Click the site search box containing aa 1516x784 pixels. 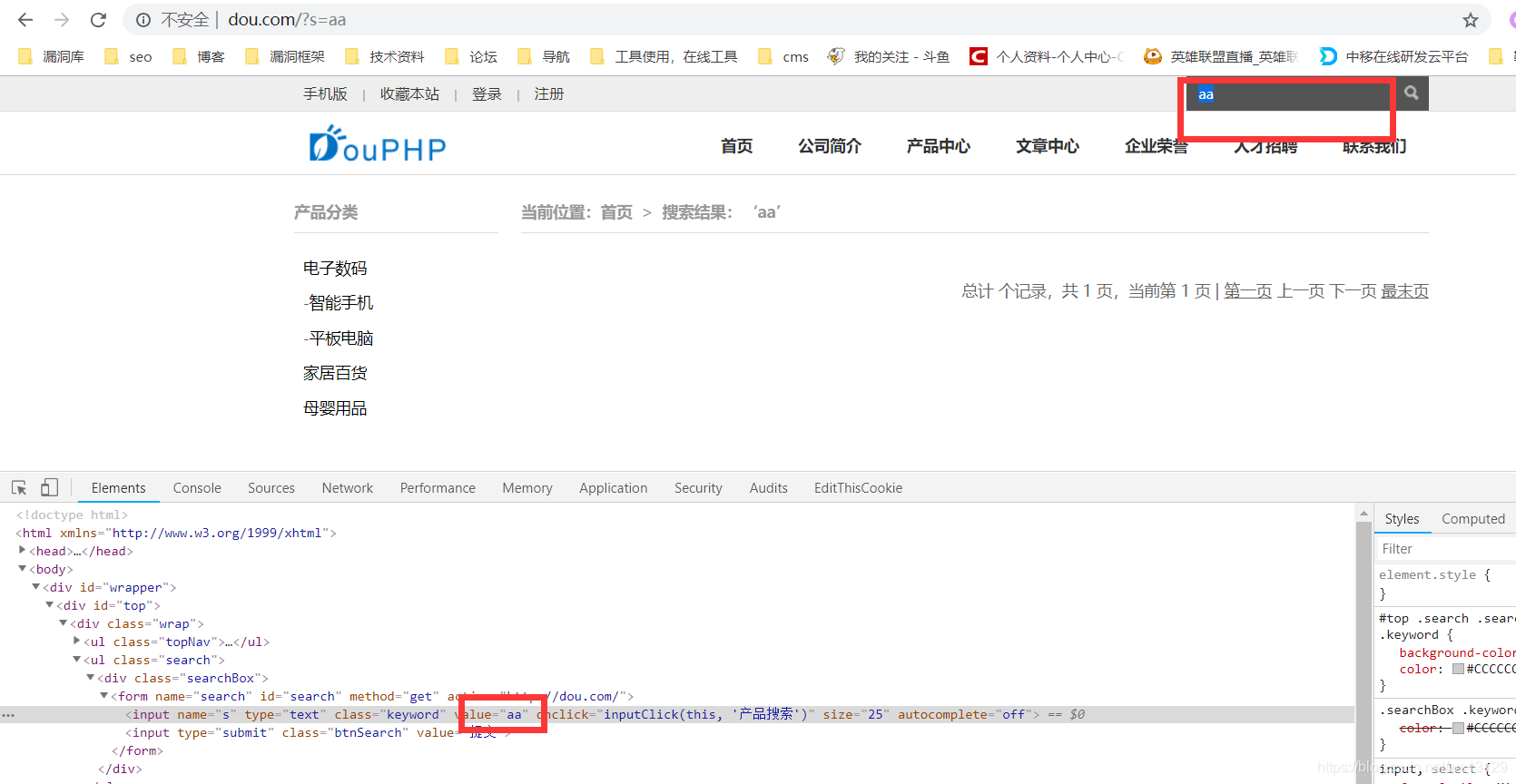[1289, 93]
